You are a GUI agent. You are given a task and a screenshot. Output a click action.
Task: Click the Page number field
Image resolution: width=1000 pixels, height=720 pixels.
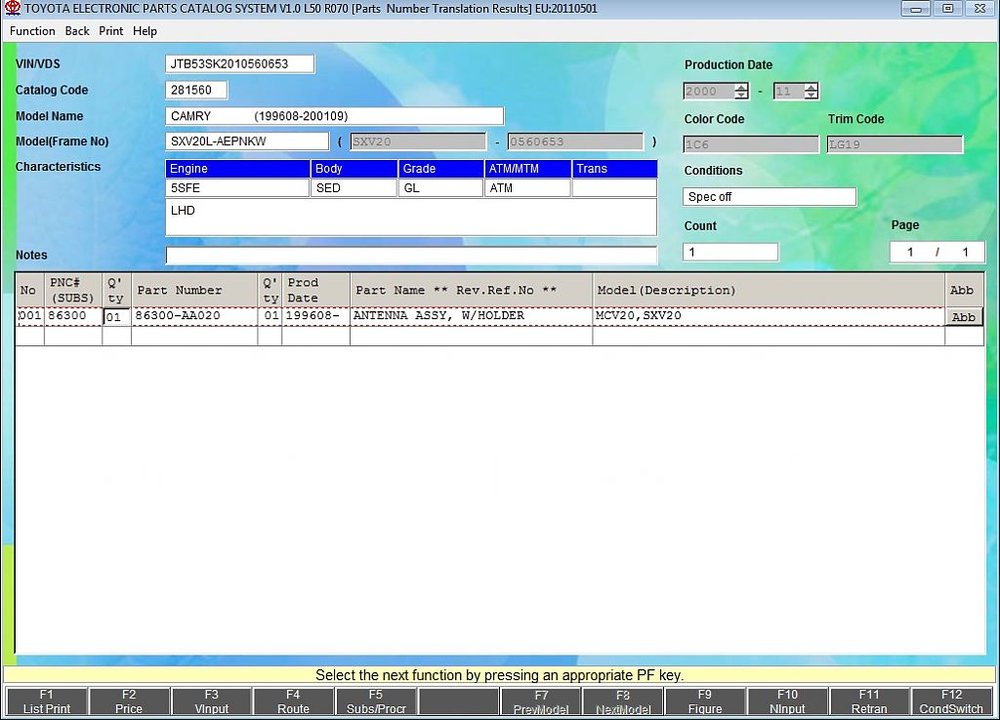pos(937,252)
